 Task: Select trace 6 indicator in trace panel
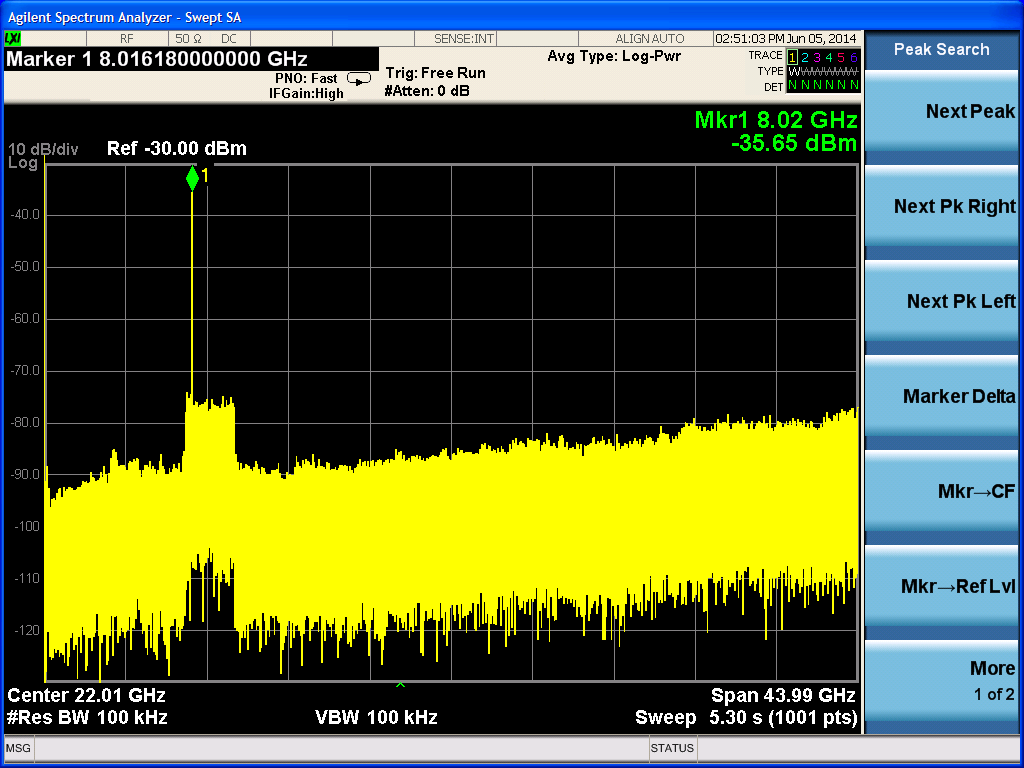point(854,57)
